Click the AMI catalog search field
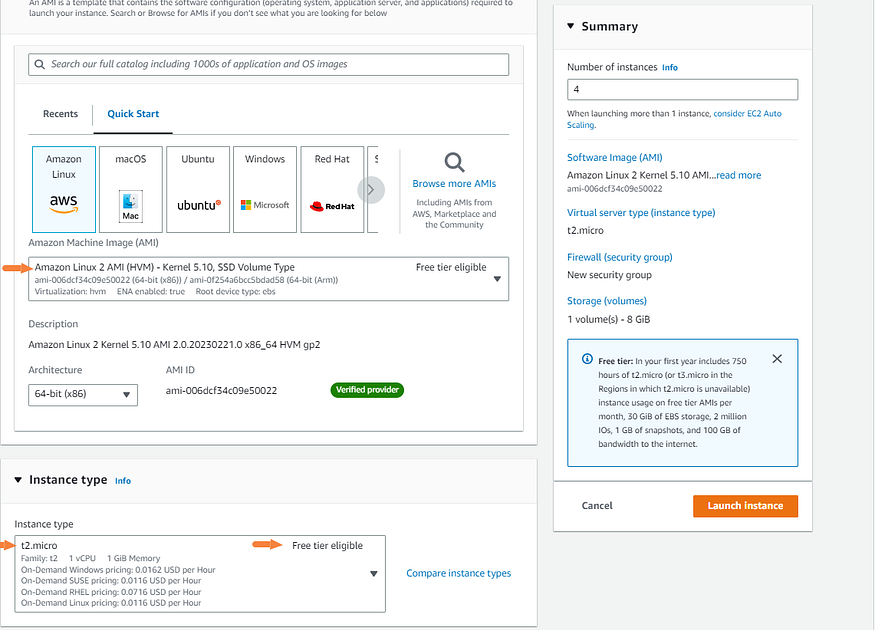Viewport: 875px width, 630px height. point(268,64)
